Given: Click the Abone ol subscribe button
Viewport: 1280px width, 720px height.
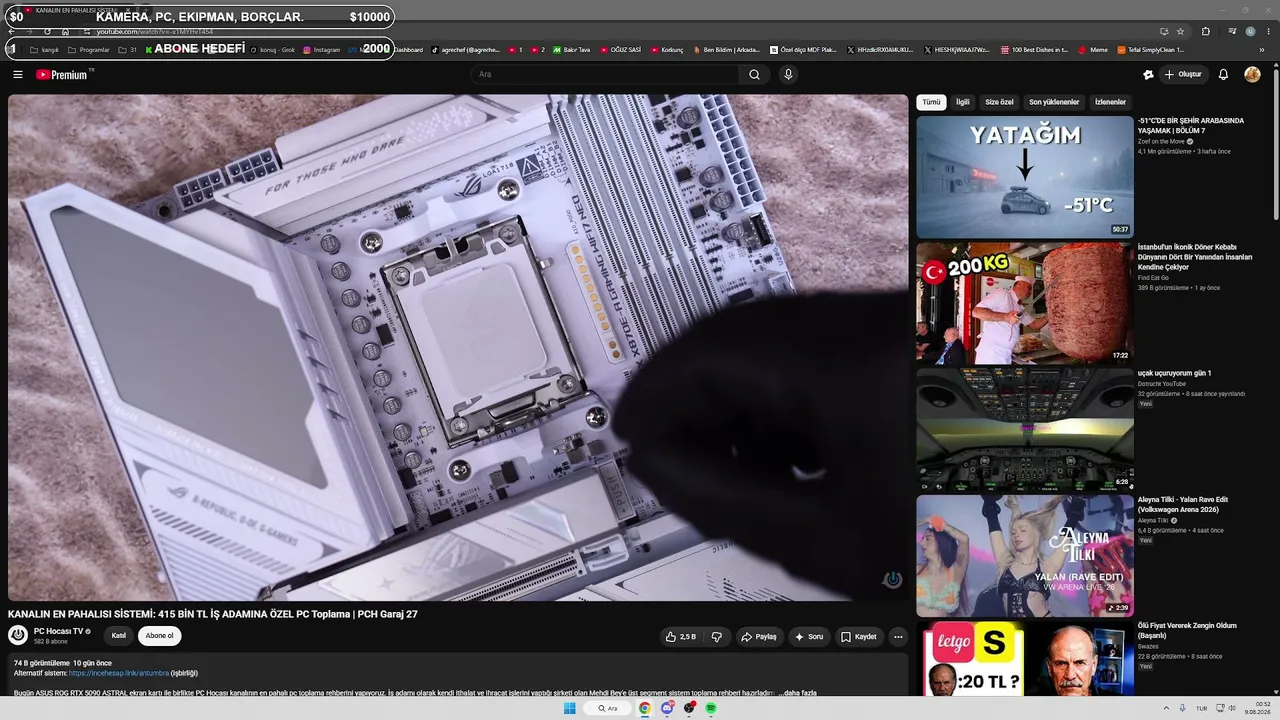Looking at the screenshot, I should click(159, 636).
